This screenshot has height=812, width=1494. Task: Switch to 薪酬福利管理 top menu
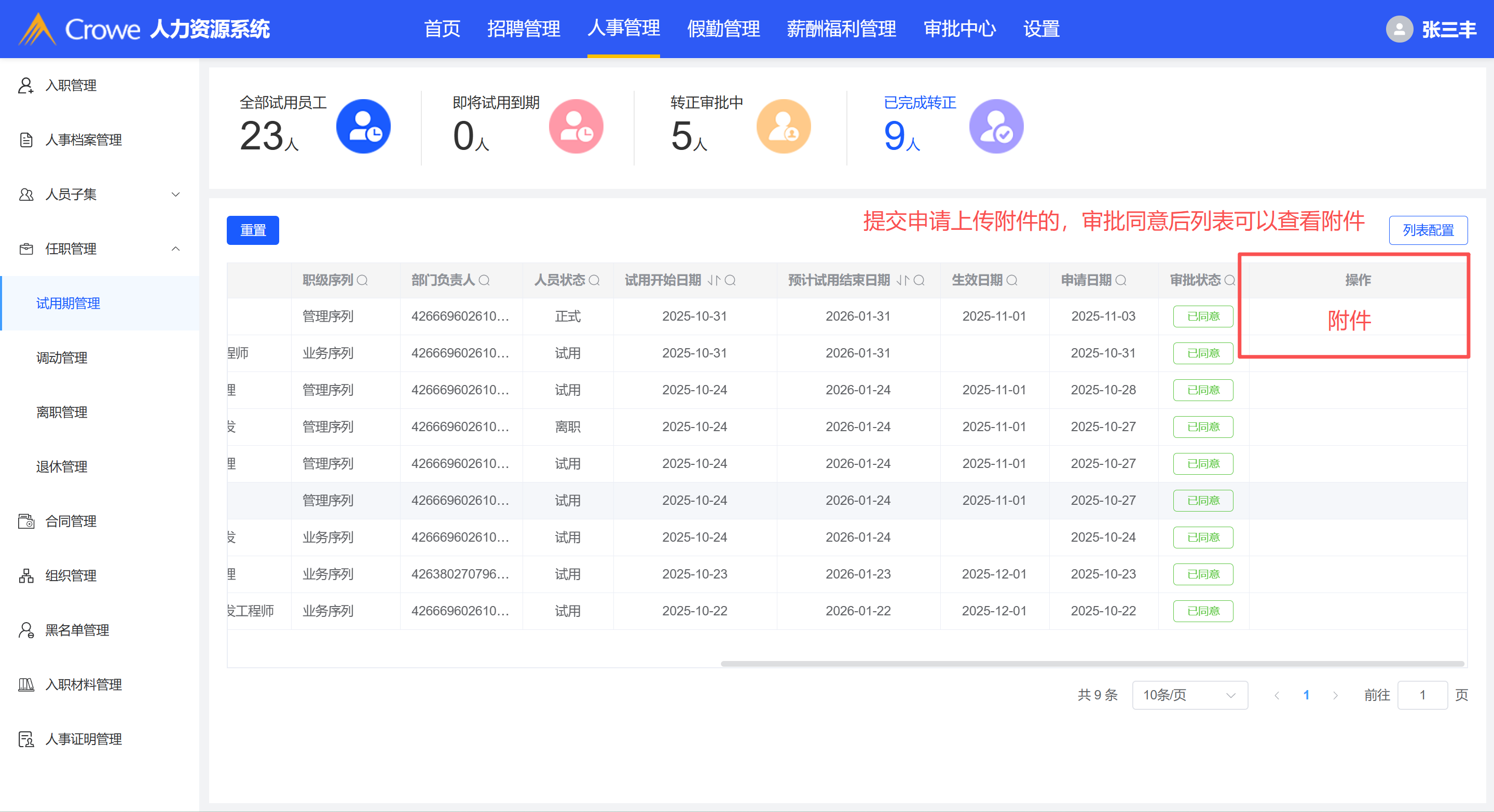(841, 29)
